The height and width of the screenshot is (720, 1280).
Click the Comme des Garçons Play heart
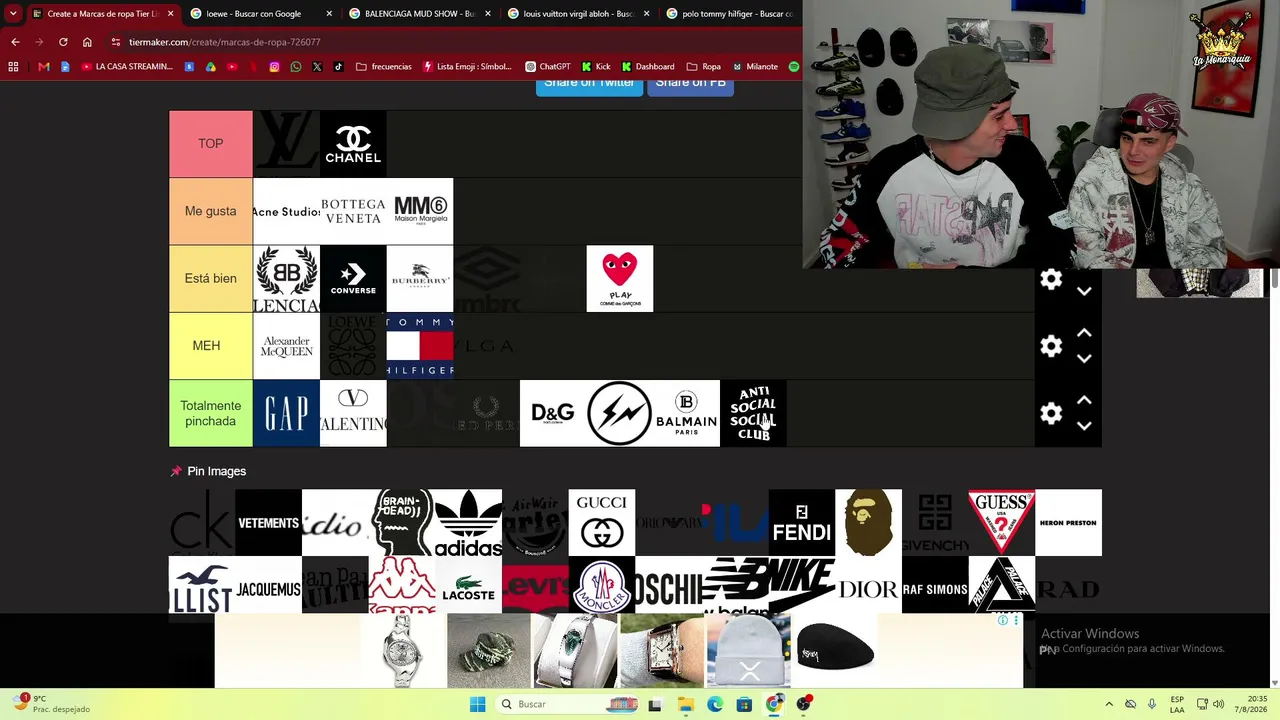coord(620,279)
